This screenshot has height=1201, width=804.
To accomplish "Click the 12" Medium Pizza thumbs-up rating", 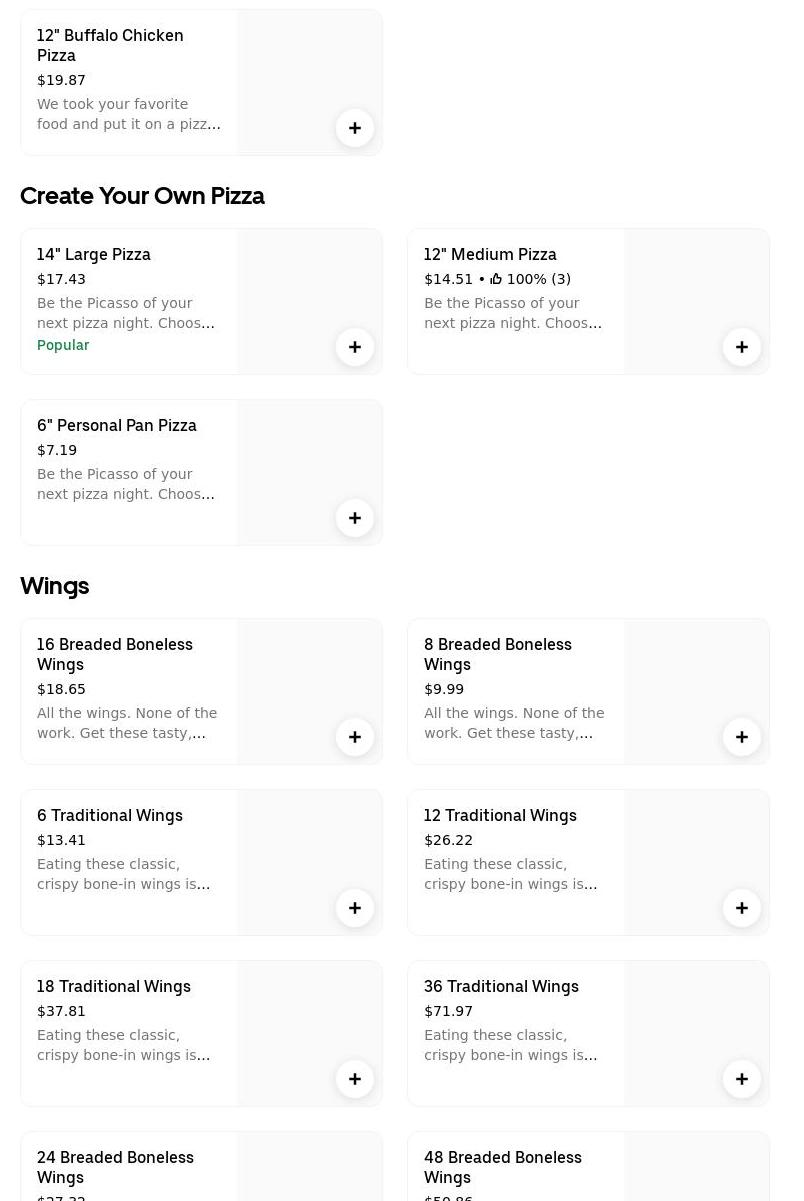I will click(x=530, y=279).
